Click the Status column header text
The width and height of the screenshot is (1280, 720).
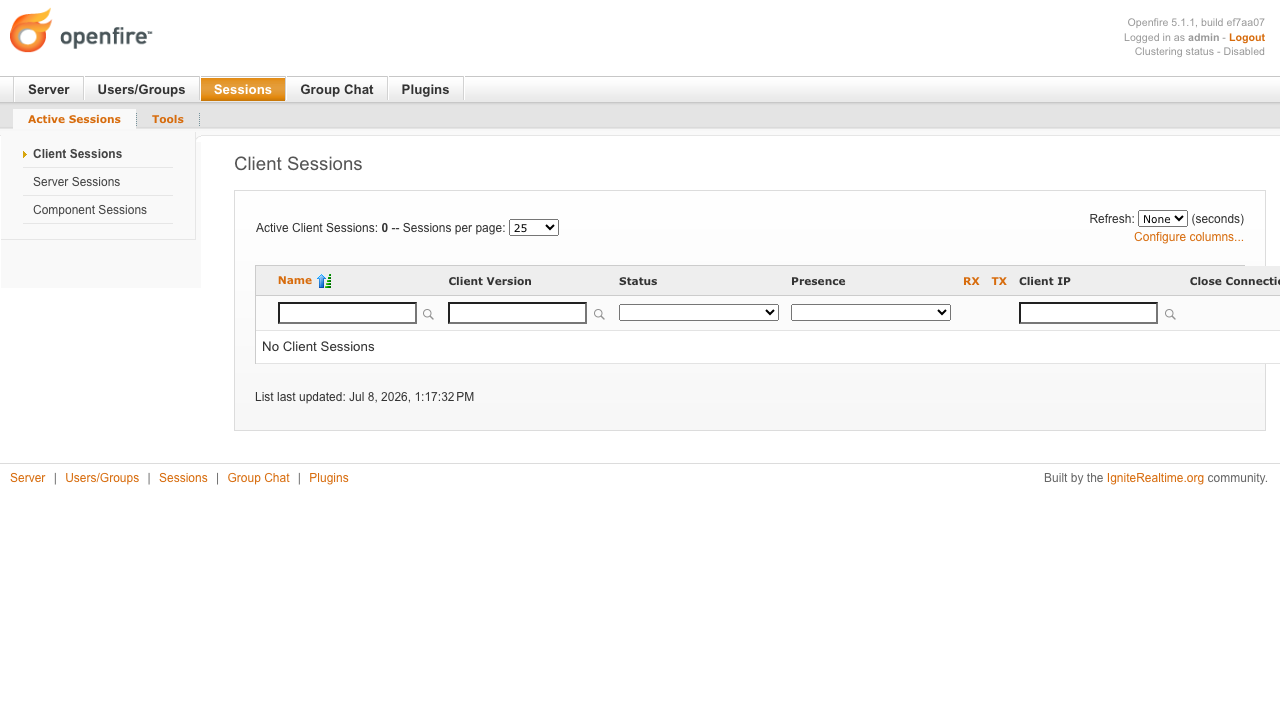638,281
